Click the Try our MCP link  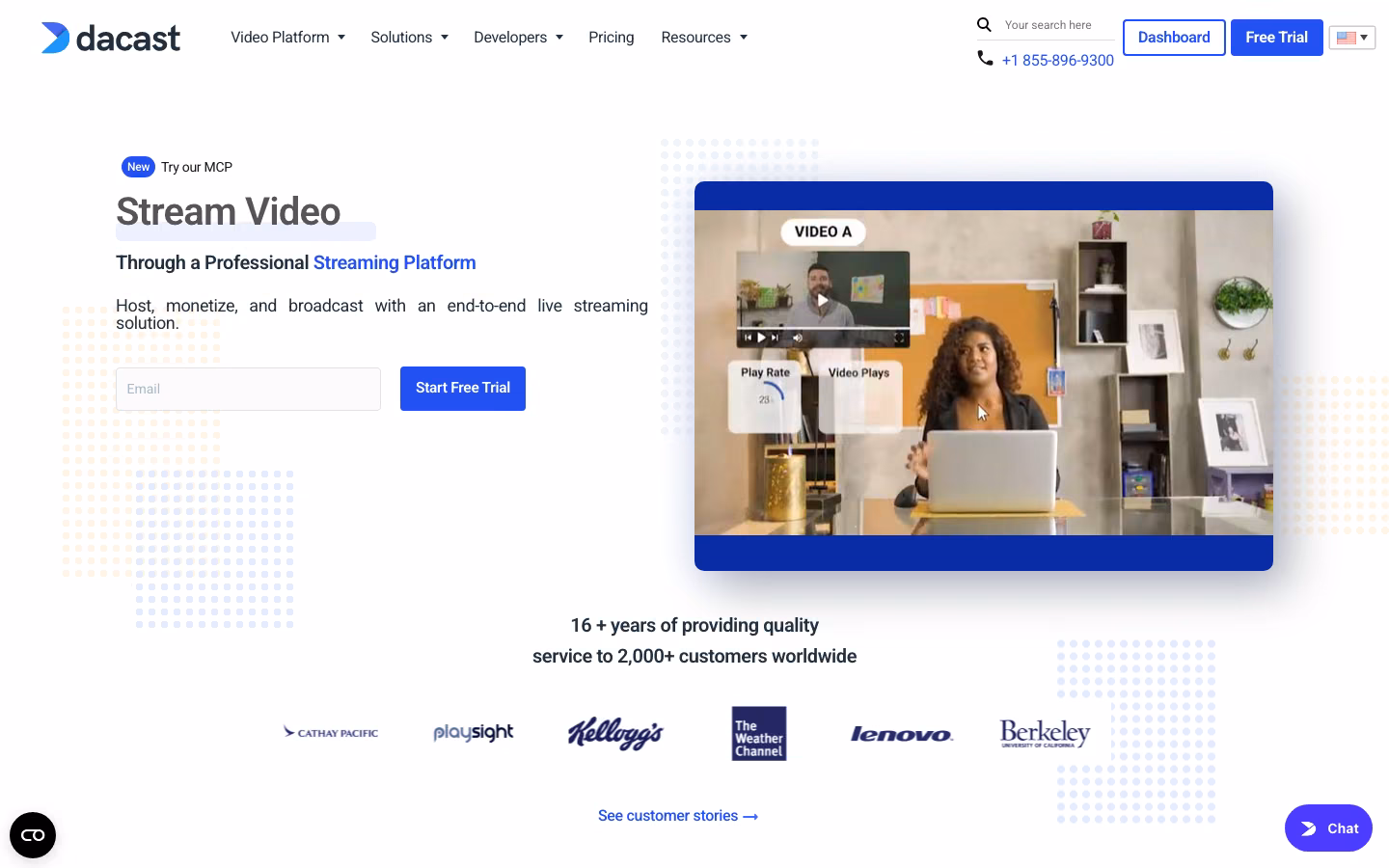click(197, 167)
